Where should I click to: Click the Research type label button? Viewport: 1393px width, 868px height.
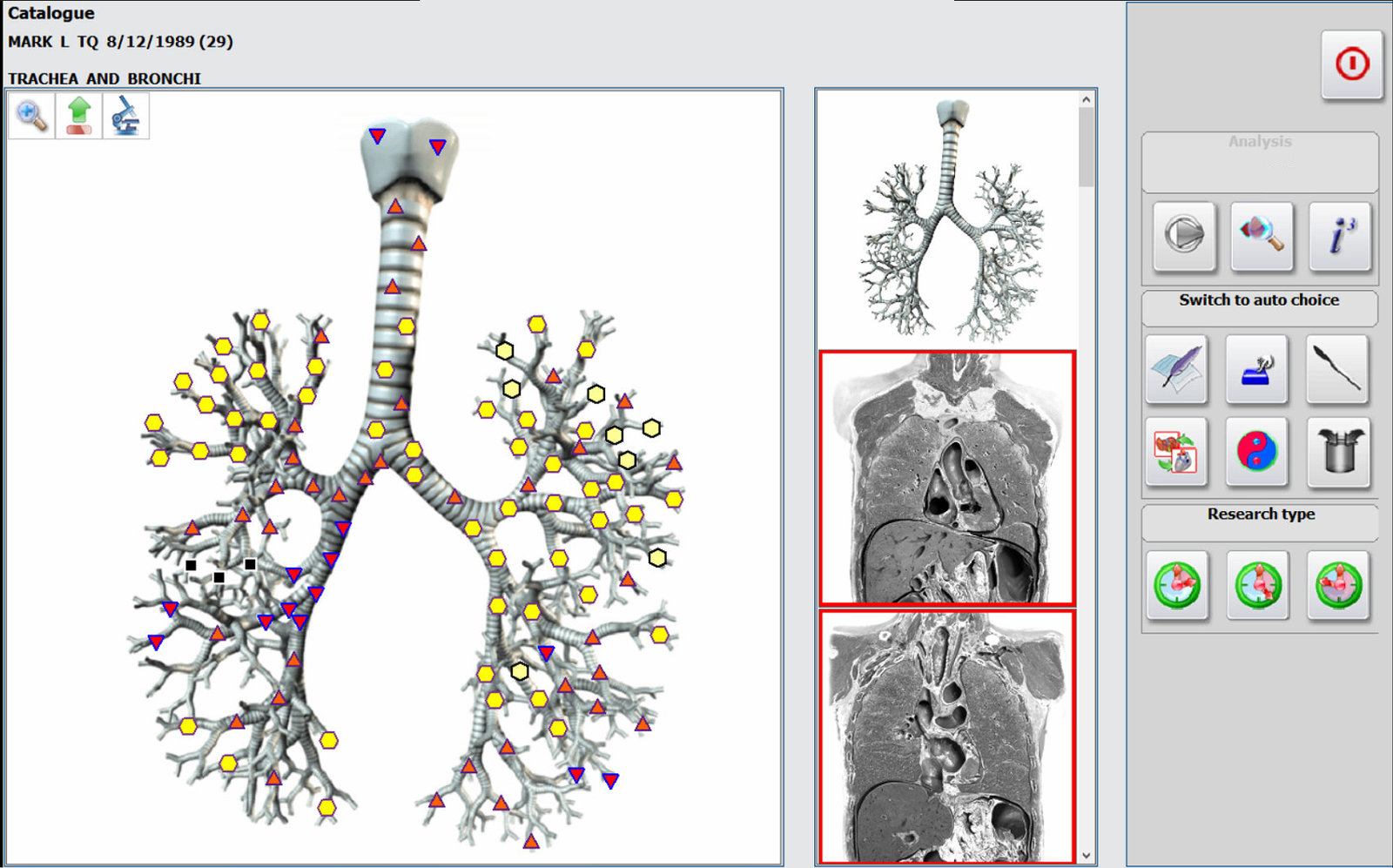[x=1260, y=522]
